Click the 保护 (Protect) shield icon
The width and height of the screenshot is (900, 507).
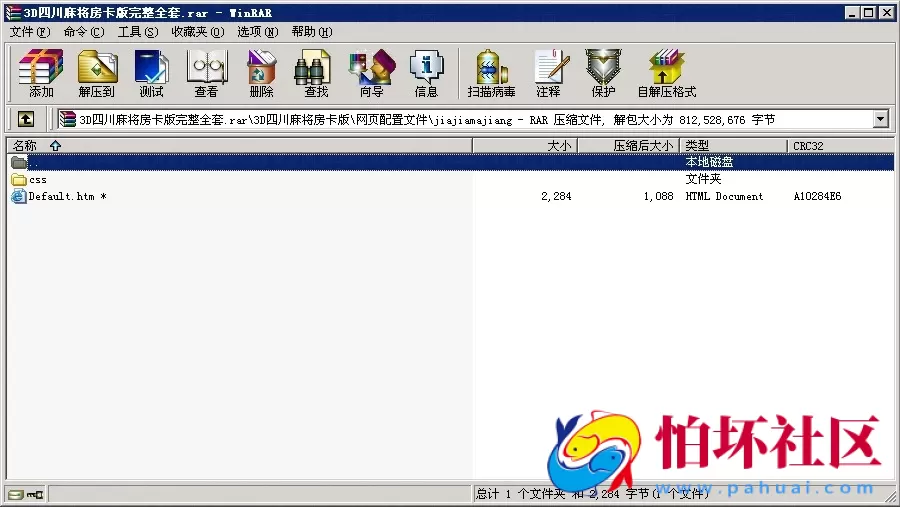(x=603, y=73)
